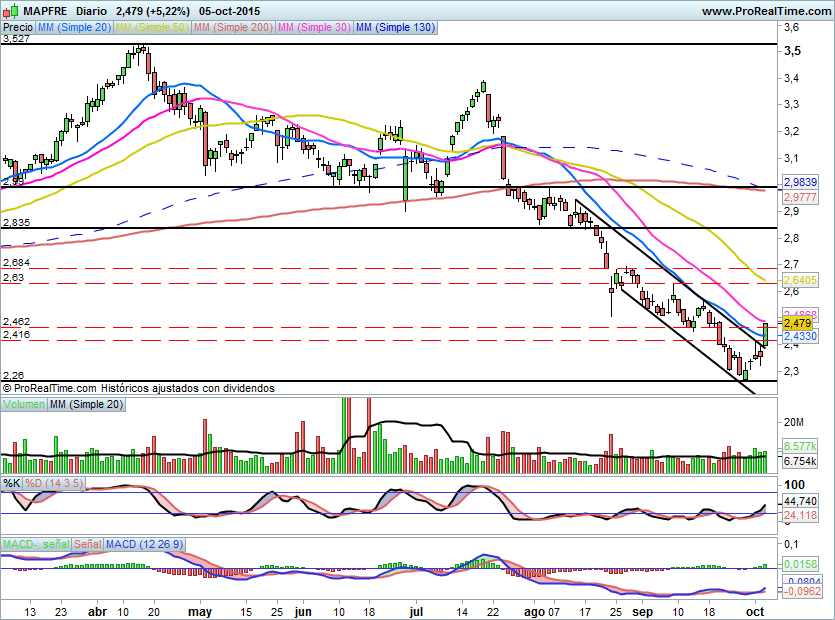The image size is (835, 620).
Task: Click the 2,835 horizontal level label
Action: tap(16, 223)
